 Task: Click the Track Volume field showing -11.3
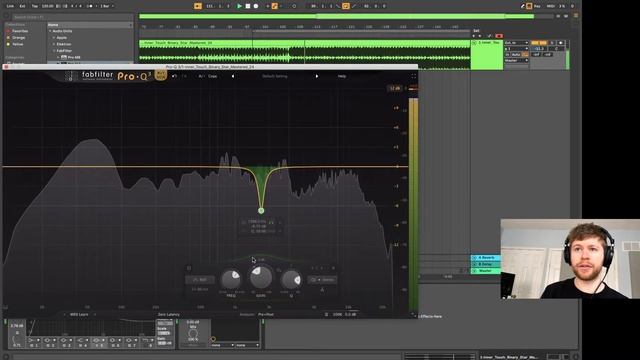click(539, 49)
